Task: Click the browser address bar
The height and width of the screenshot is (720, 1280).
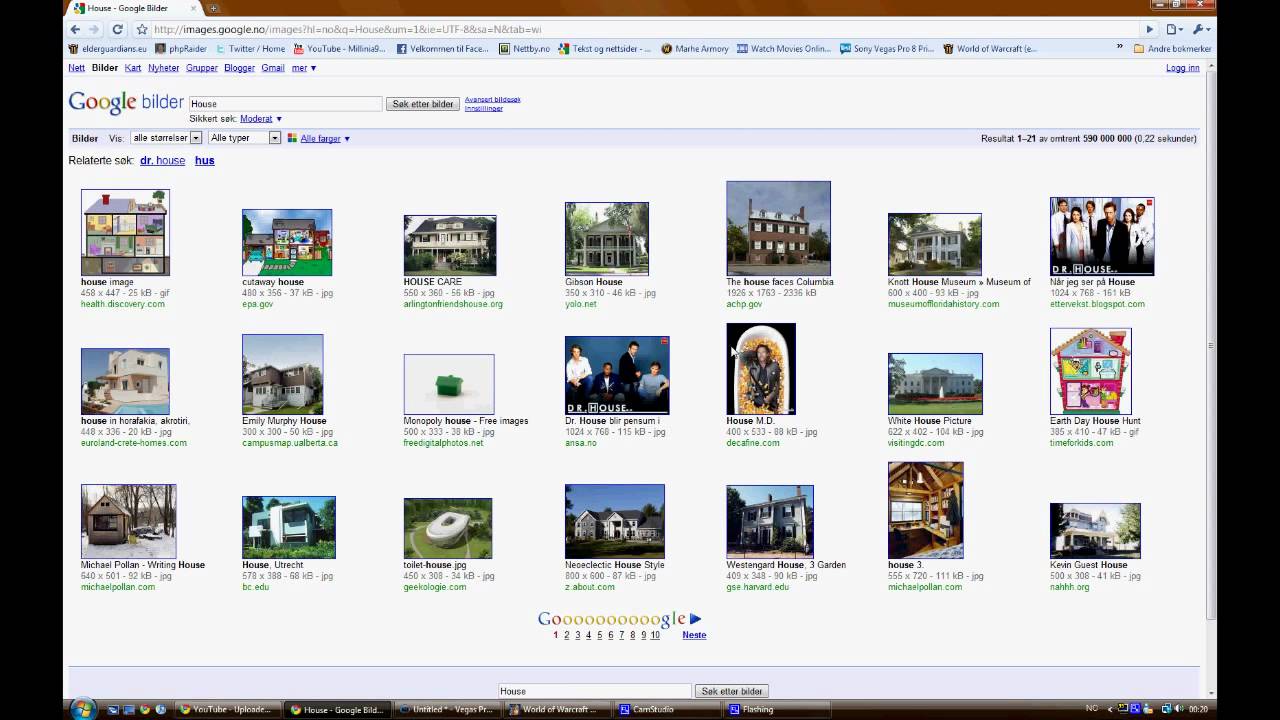Action: (x=640, y=29)
